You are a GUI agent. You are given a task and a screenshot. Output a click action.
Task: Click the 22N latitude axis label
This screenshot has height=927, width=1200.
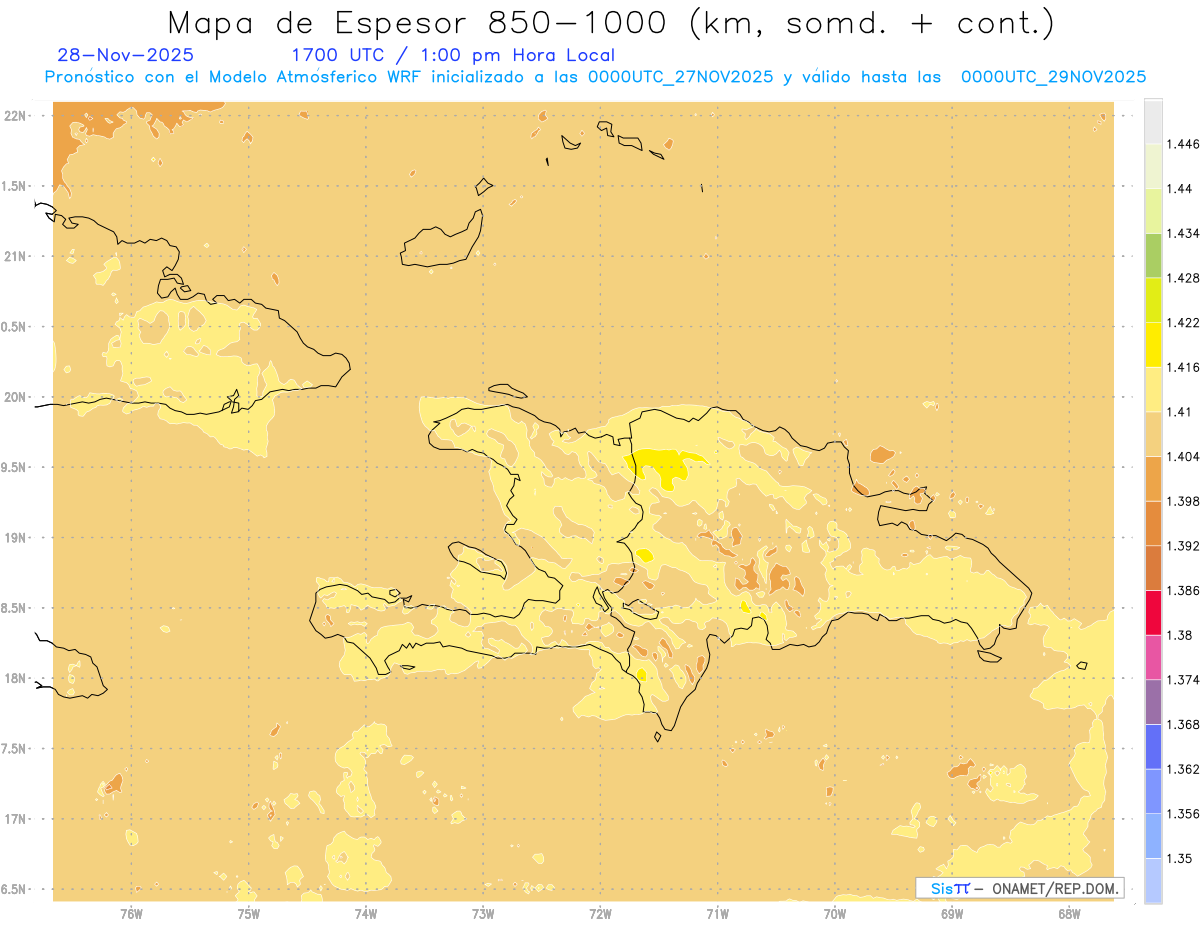point(17,115)
